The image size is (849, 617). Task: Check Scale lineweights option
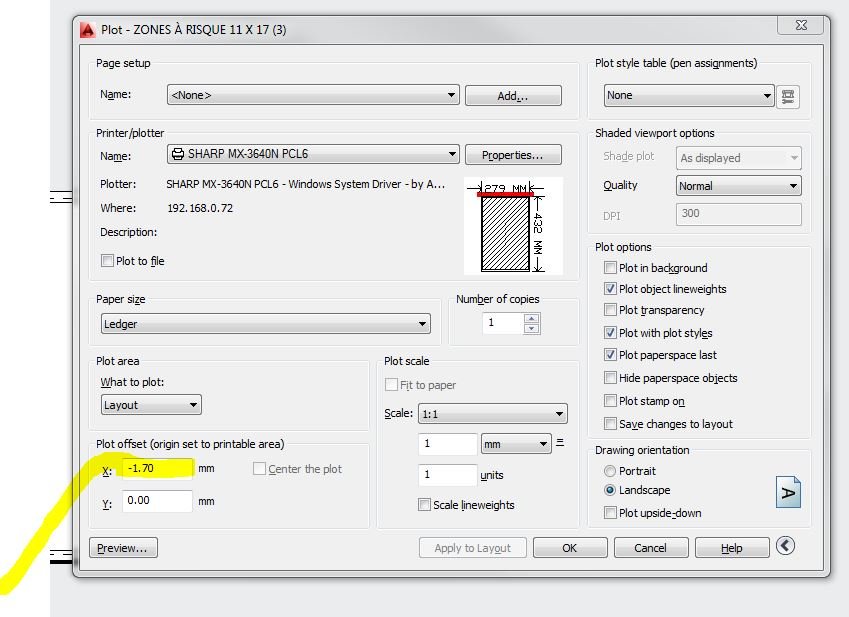pos(424,505)
